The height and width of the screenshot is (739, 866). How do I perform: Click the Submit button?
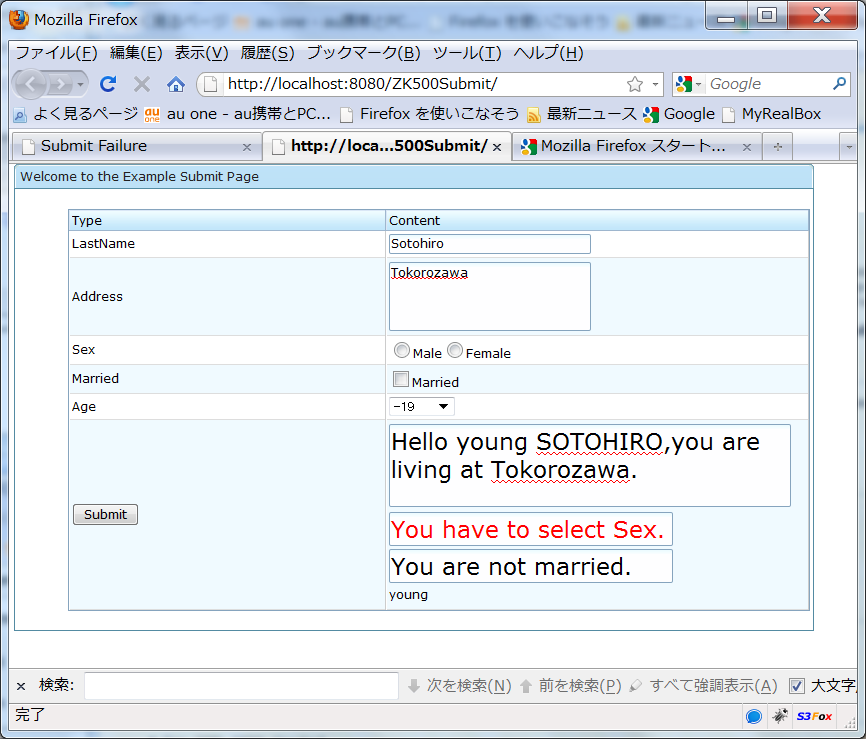(x=105, y=515)
